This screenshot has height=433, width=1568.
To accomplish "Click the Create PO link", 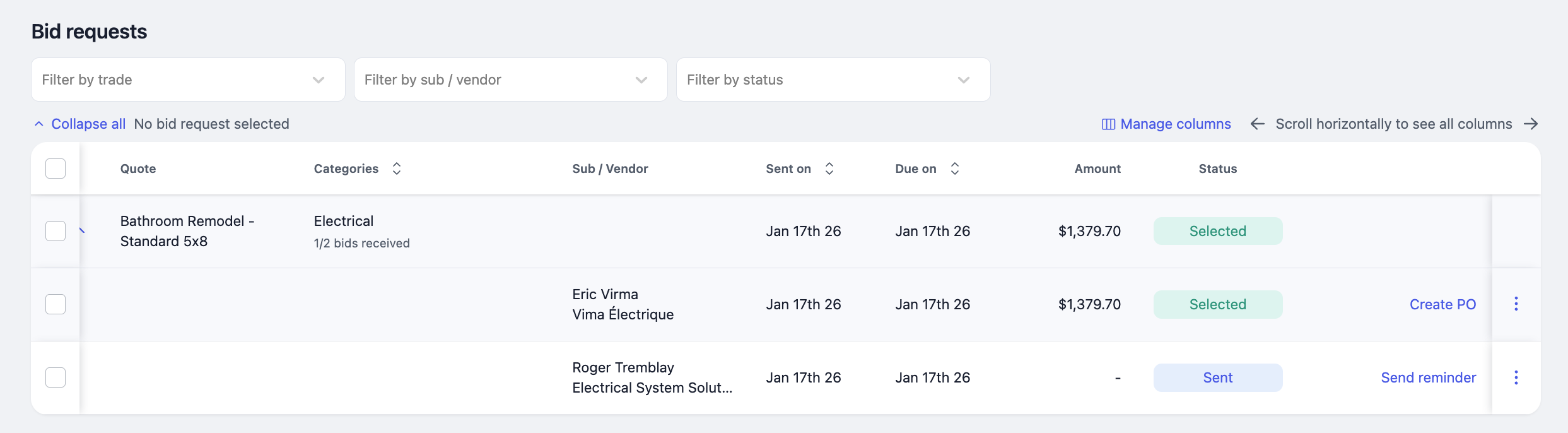I will pyautogui.click(x=1442, y=304).
